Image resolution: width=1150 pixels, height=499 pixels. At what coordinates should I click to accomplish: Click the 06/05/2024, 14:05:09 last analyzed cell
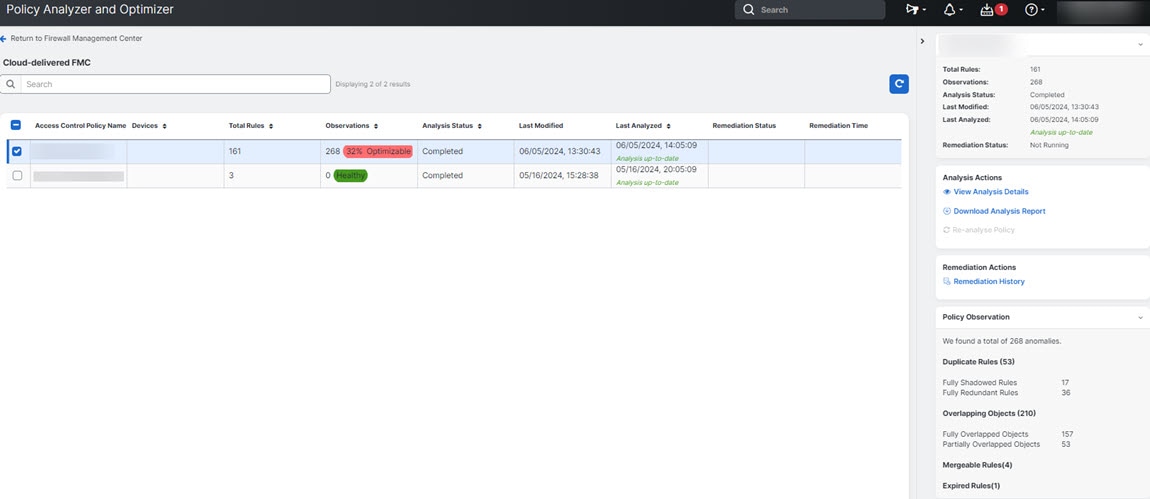(x=656, y=145)
